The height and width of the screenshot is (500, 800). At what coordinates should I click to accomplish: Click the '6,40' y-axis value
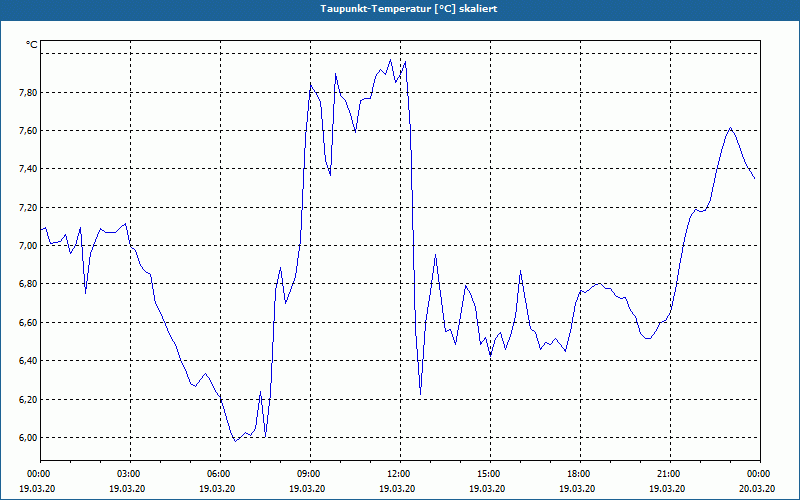(28, 361)
